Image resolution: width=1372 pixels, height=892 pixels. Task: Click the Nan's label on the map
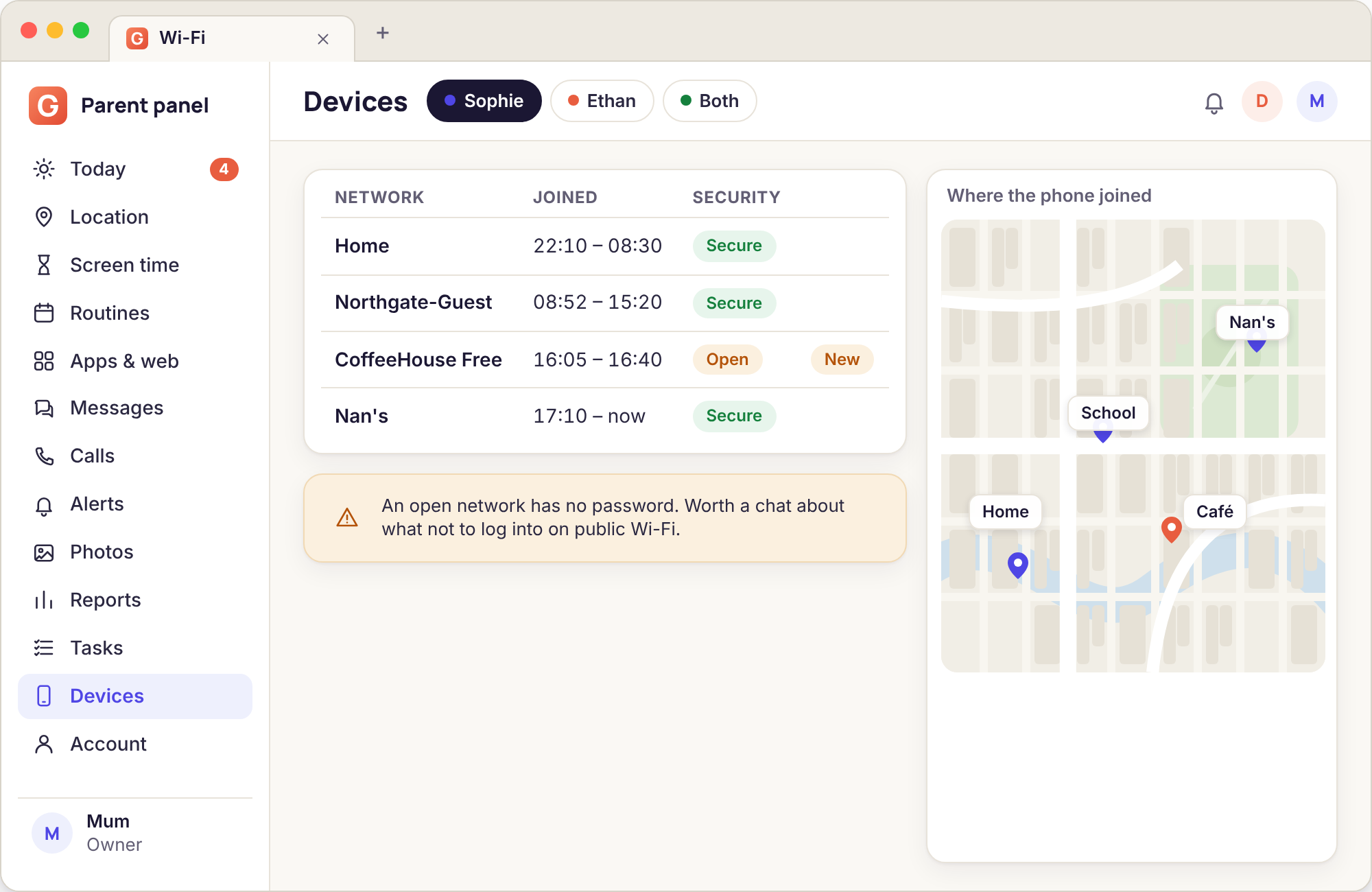click(1252, 322)
